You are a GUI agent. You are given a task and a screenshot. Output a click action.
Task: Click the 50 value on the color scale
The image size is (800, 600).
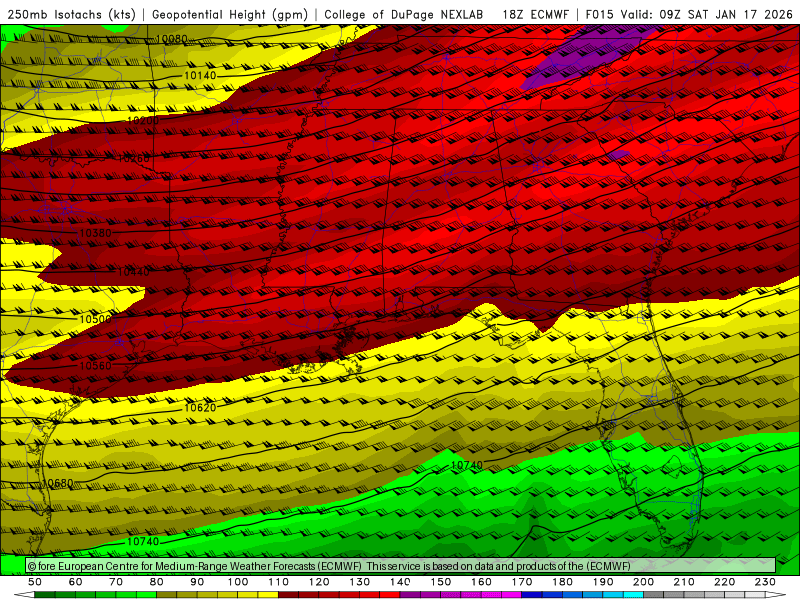click(x=35, y=582)
